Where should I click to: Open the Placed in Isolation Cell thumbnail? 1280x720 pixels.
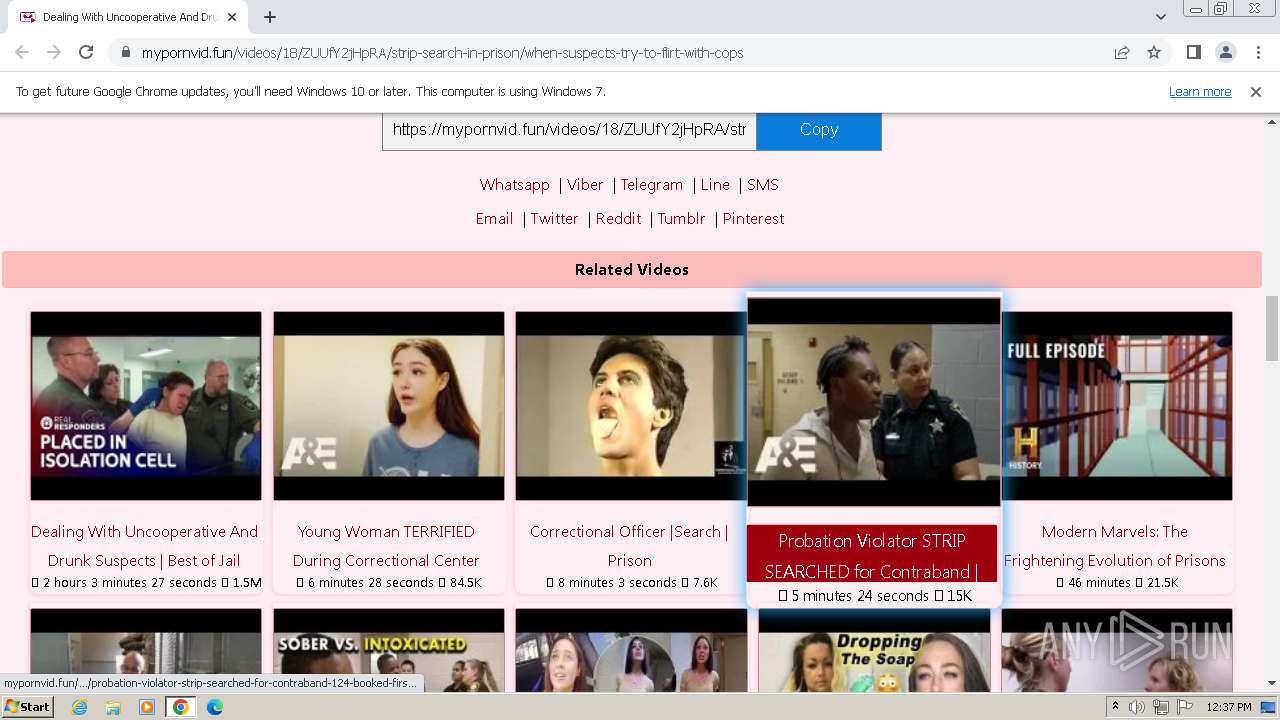(146, 406)
